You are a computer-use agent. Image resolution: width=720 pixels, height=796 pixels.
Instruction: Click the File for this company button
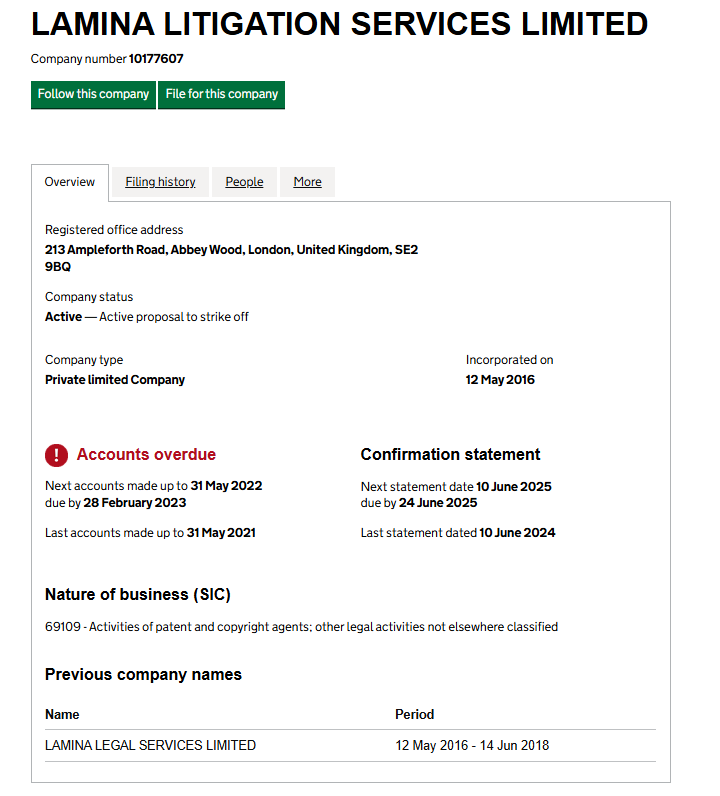click(221, 94)
